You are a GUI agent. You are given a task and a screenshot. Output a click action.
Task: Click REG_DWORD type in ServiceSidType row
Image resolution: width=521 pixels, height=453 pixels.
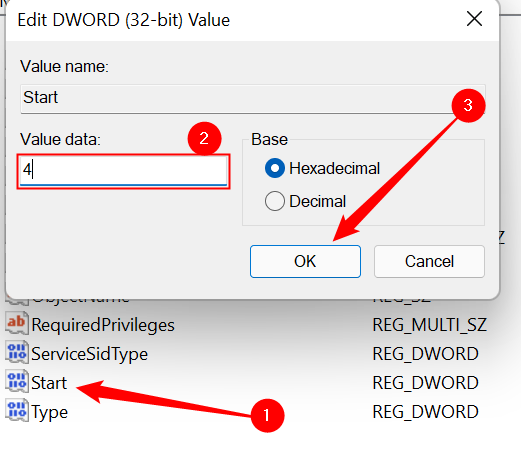[x=425, y=354]
